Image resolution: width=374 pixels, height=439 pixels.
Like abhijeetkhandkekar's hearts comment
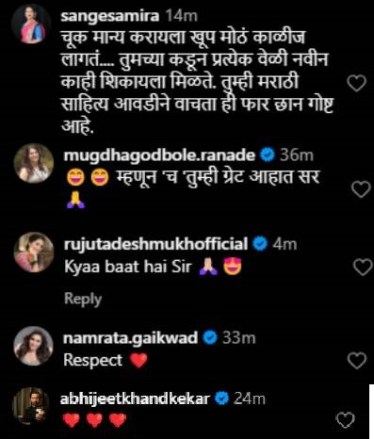coord(345,420)
